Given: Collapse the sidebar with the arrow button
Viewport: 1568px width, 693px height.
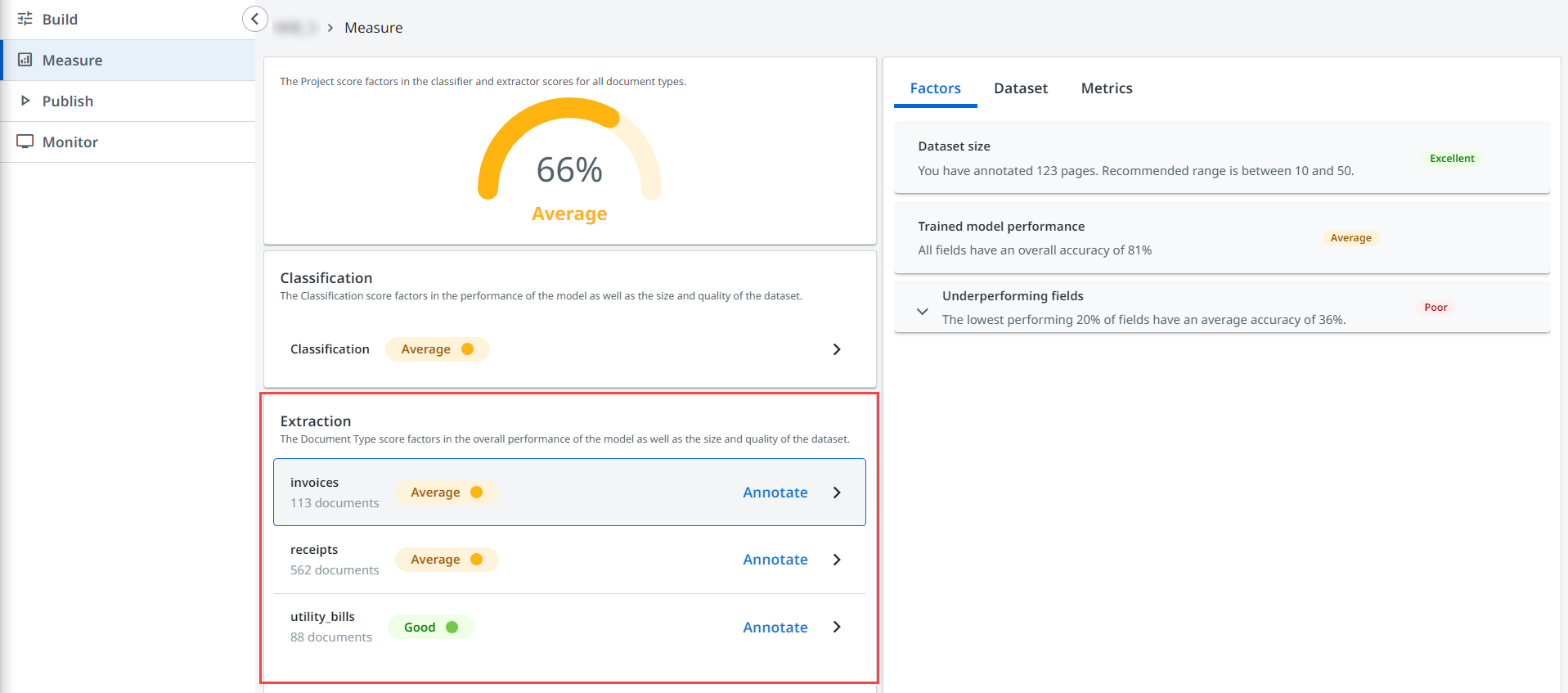Looking at the screenshot, I should 255,19.
